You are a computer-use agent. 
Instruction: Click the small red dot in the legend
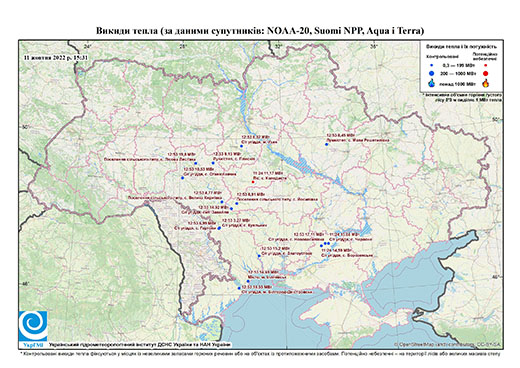(x=485, y=65)
